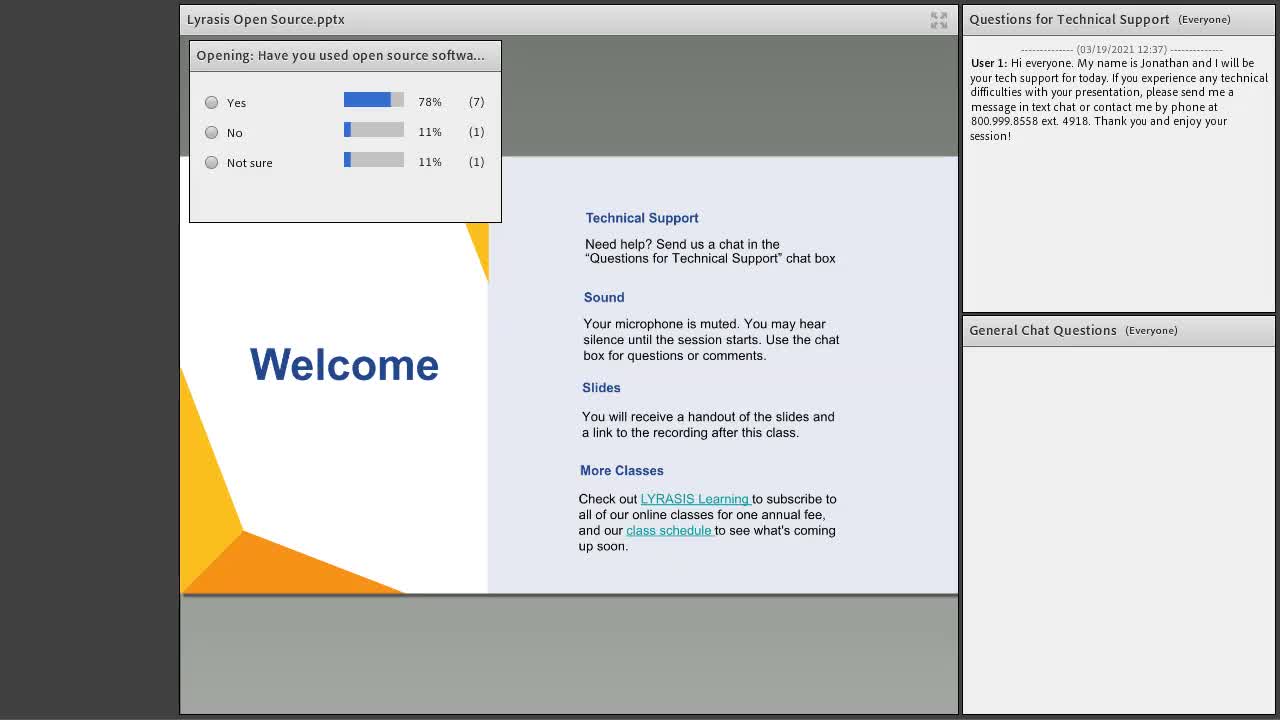Select the Yes poll option
This screenshot has height=720, width=1280.
pos(211,102)
